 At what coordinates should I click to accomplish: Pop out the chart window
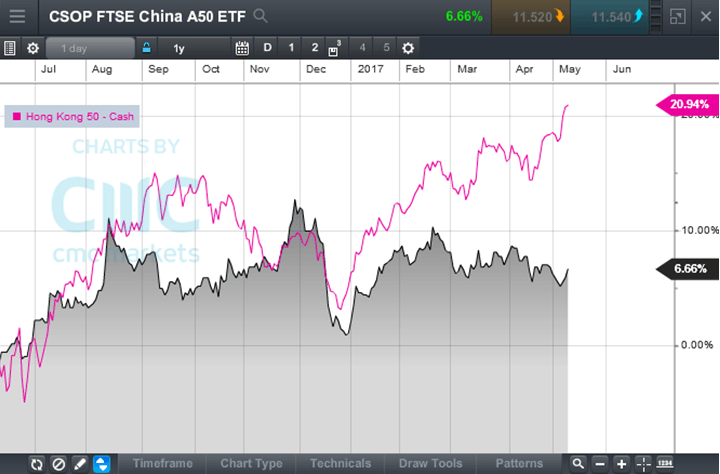(x=678, y=17)
